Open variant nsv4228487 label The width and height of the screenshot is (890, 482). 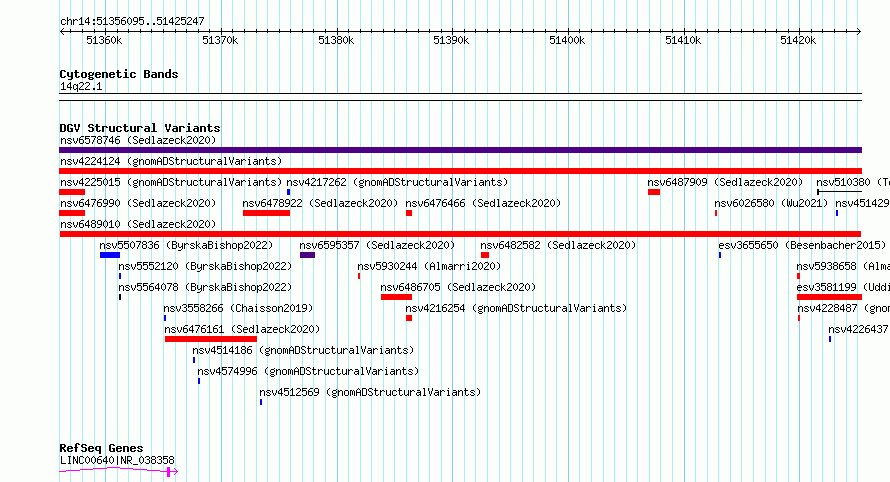pyautogui.click(x=843, y=308)
